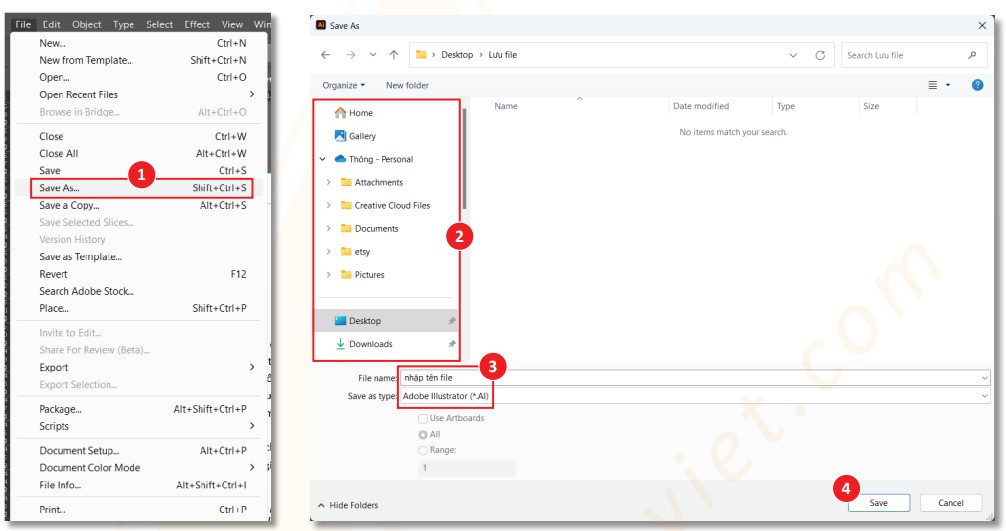Image resolution: width=1006 pixels, height=531 pixels.
Task: Sort by Size column header
Action: pyautogui.click(x=871, y=106)
